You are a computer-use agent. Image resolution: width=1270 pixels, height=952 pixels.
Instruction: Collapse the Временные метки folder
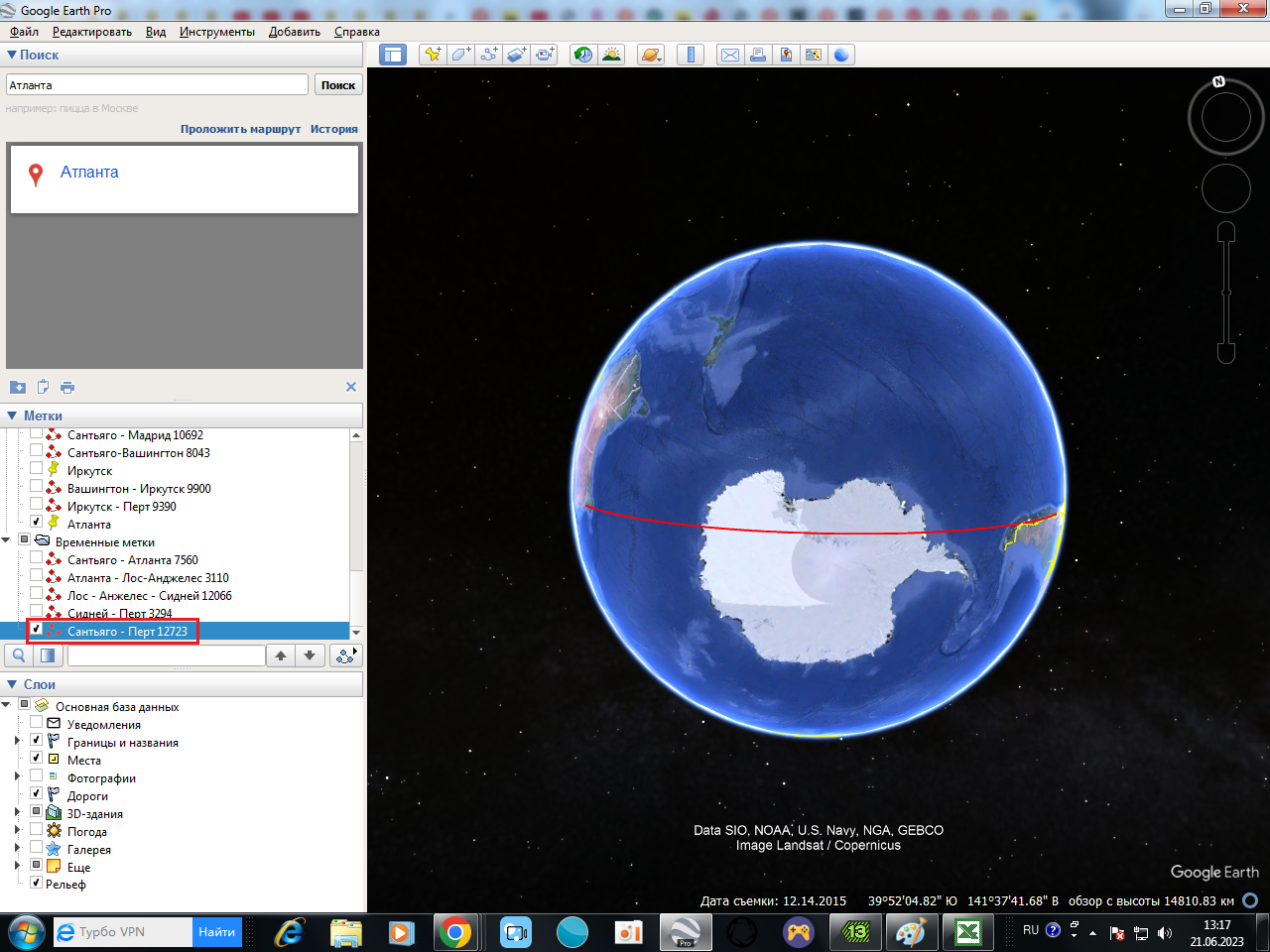pos(7,540)
